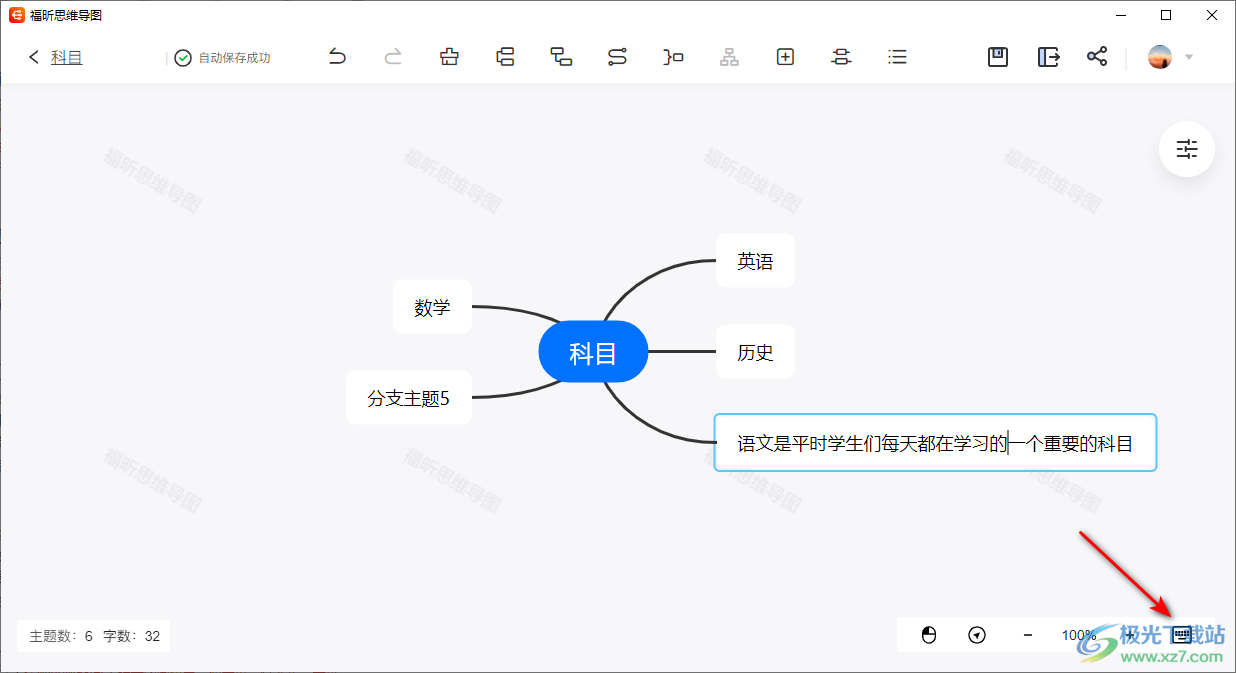
Task: Click the redo arrow in toolbar
Action: 393,57
